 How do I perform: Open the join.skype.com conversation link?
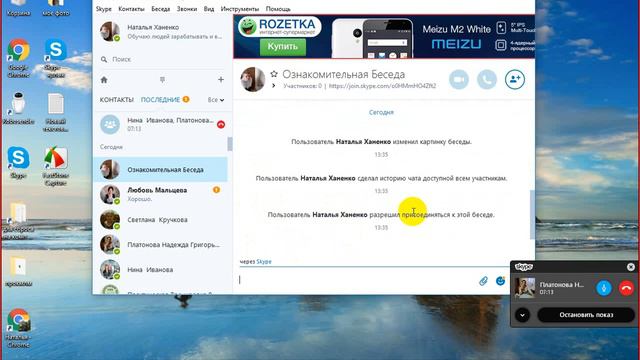[x=382, y=86]
